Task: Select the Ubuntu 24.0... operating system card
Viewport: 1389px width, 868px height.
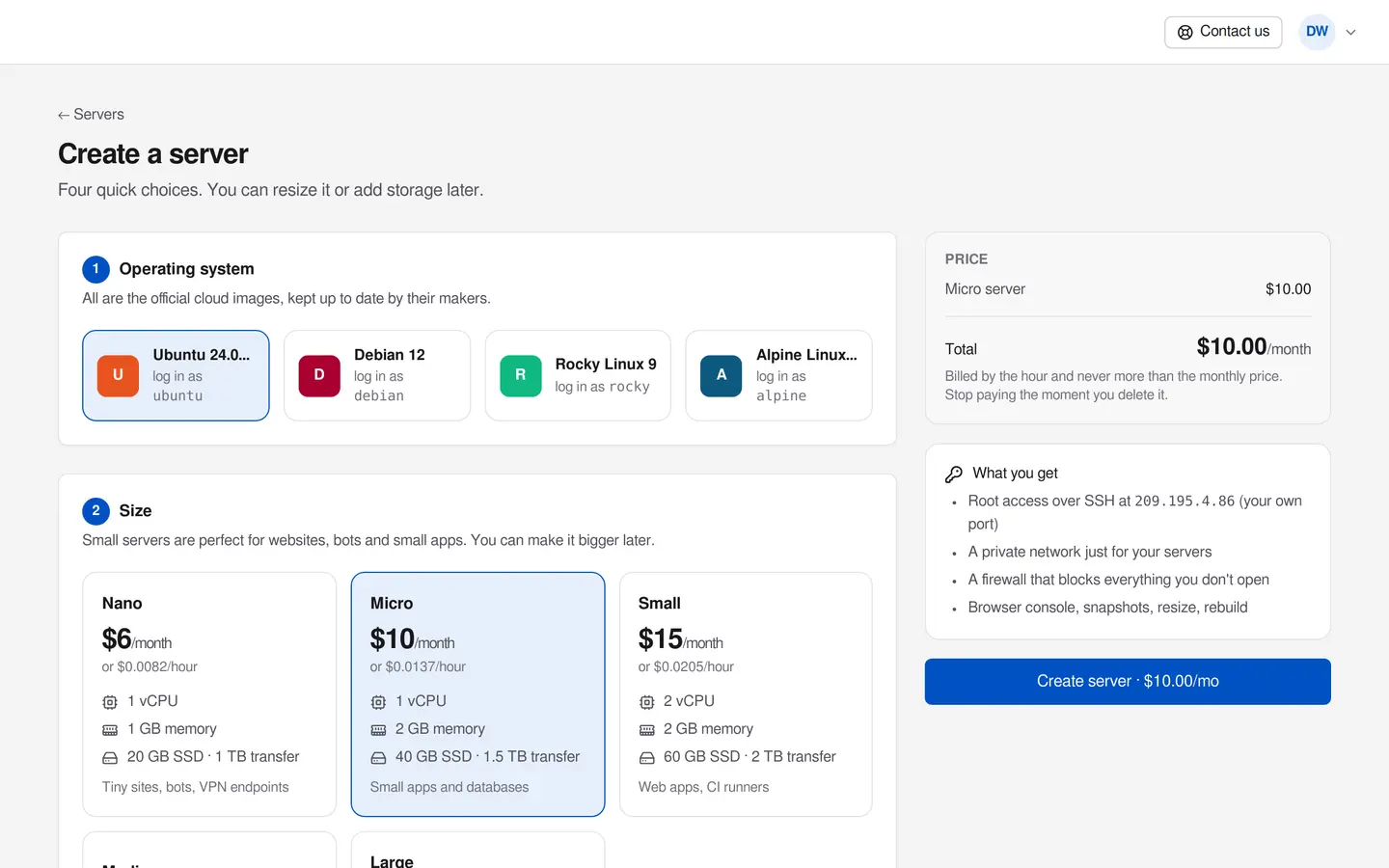Action: click(176, 375)
